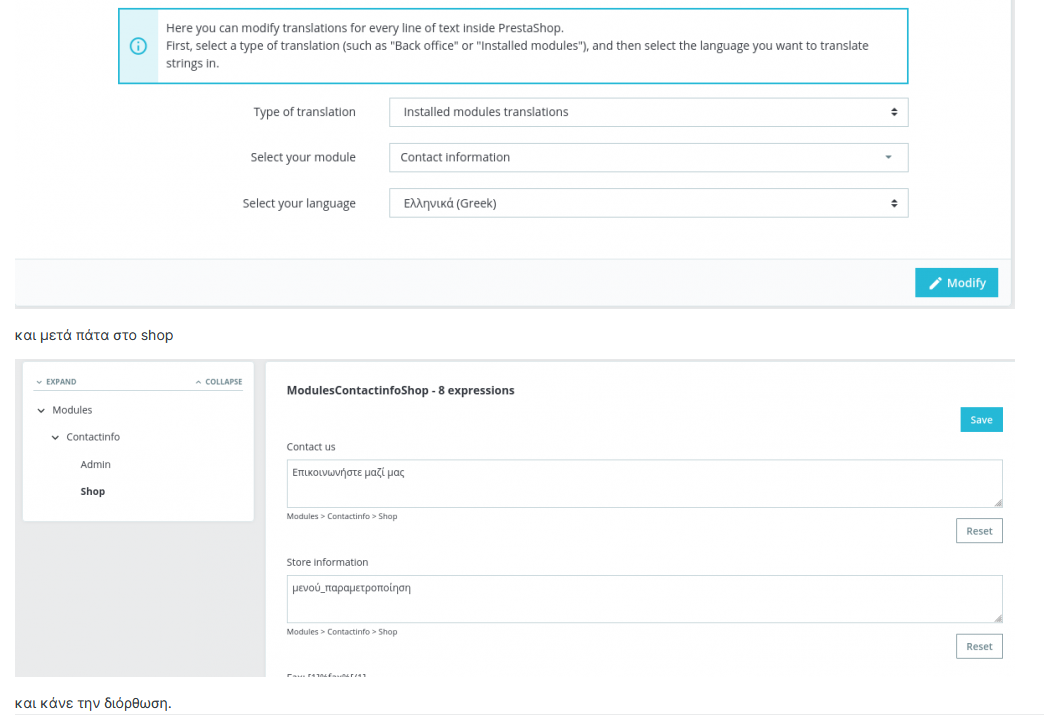Screen dimensions: 1044x723
Task: Reset the Contact us translation
Action: coord(978,531)
